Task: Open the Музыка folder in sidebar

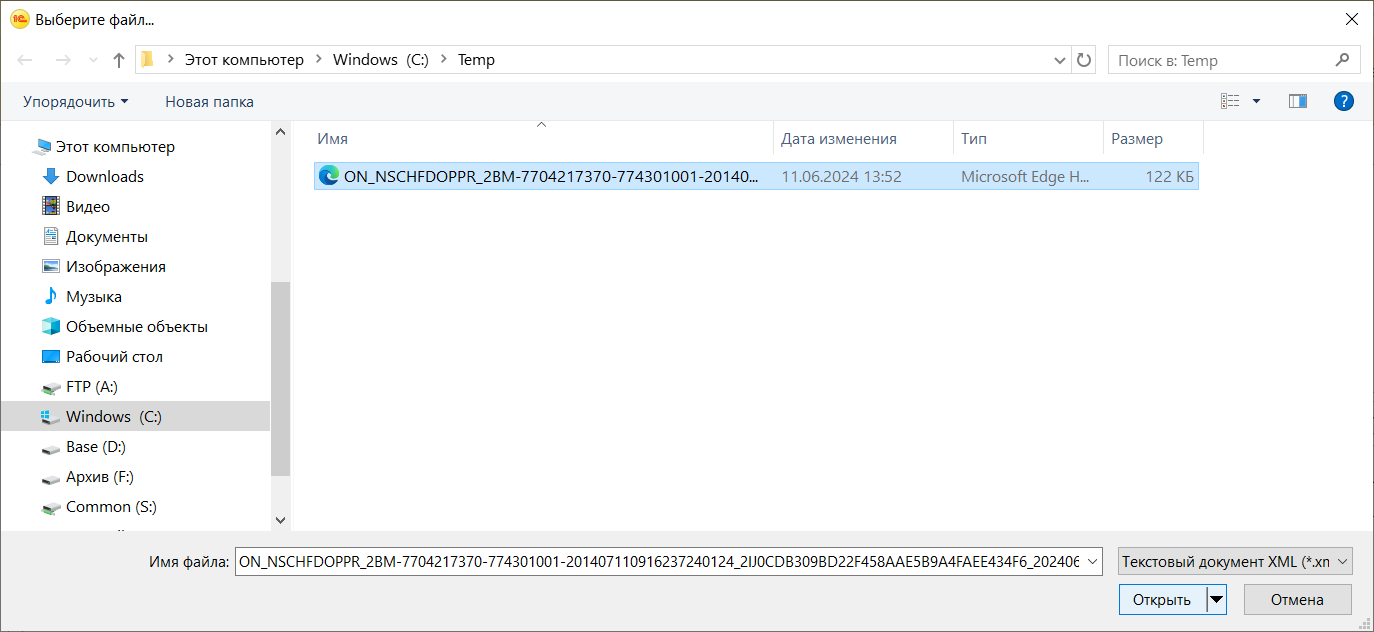Action: pos(93,297)
